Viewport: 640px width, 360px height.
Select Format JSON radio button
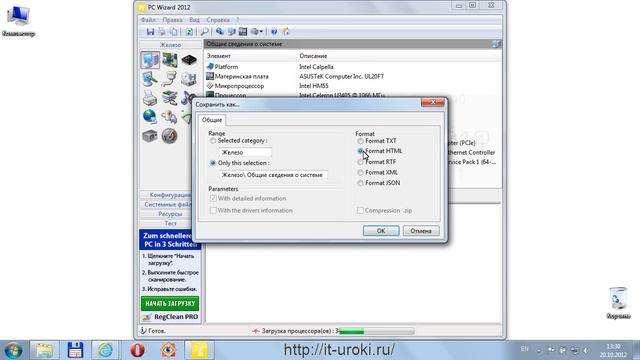click(x=360, y=183)
